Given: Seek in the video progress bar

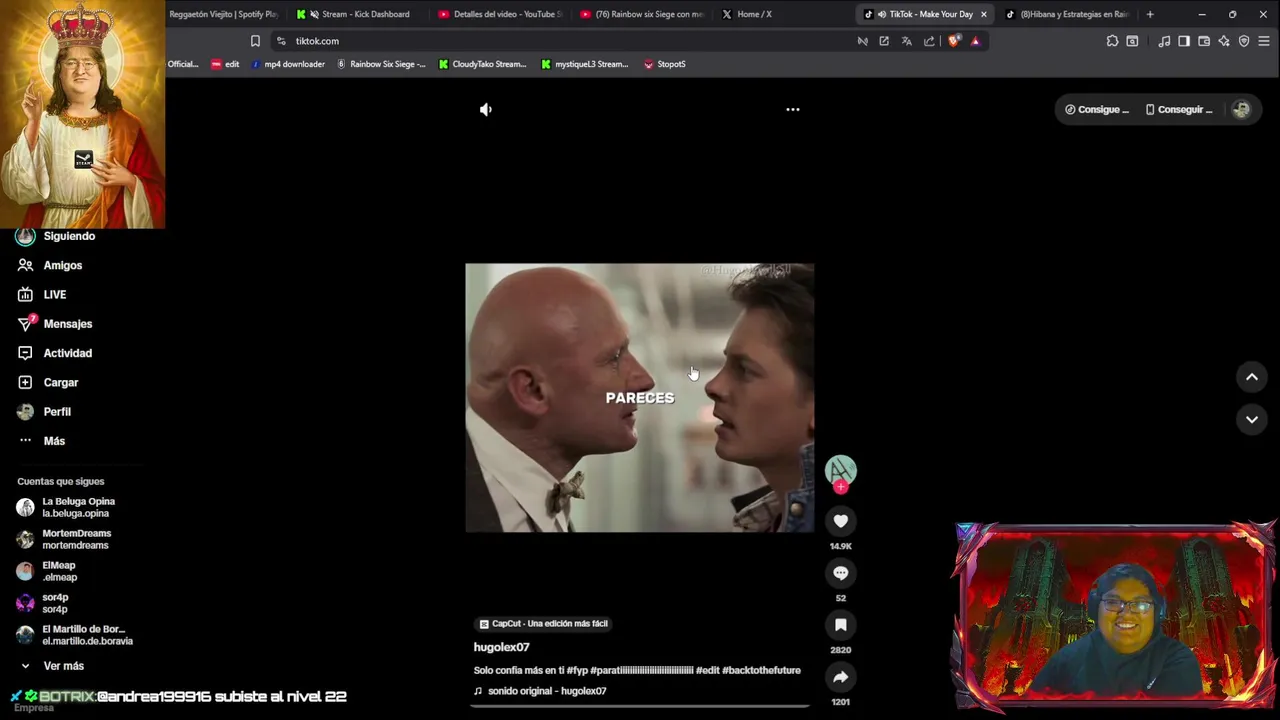Looking at the screenshot, I should [x=640, y=707].
